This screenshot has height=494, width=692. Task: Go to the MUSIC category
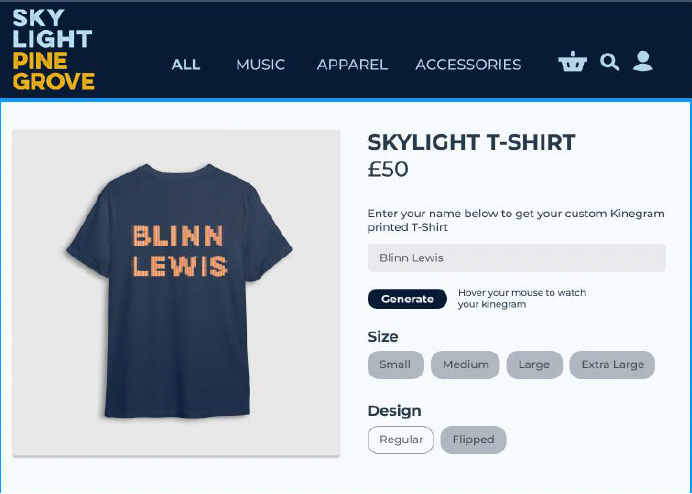point(260,64)
